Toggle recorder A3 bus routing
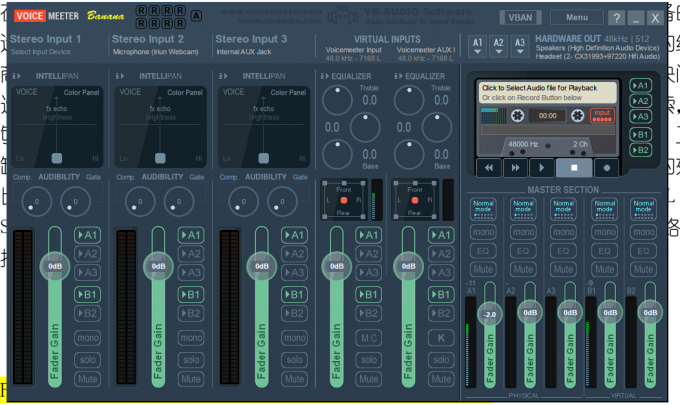The image size is (680, 405). pyautogui.click(x=641, y=117)
